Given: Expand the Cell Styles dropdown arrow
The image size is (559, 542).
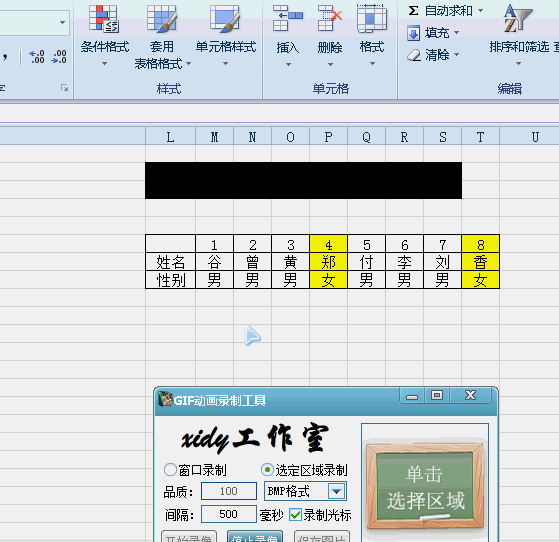Looking at the screenshot, I should point(225,64).
